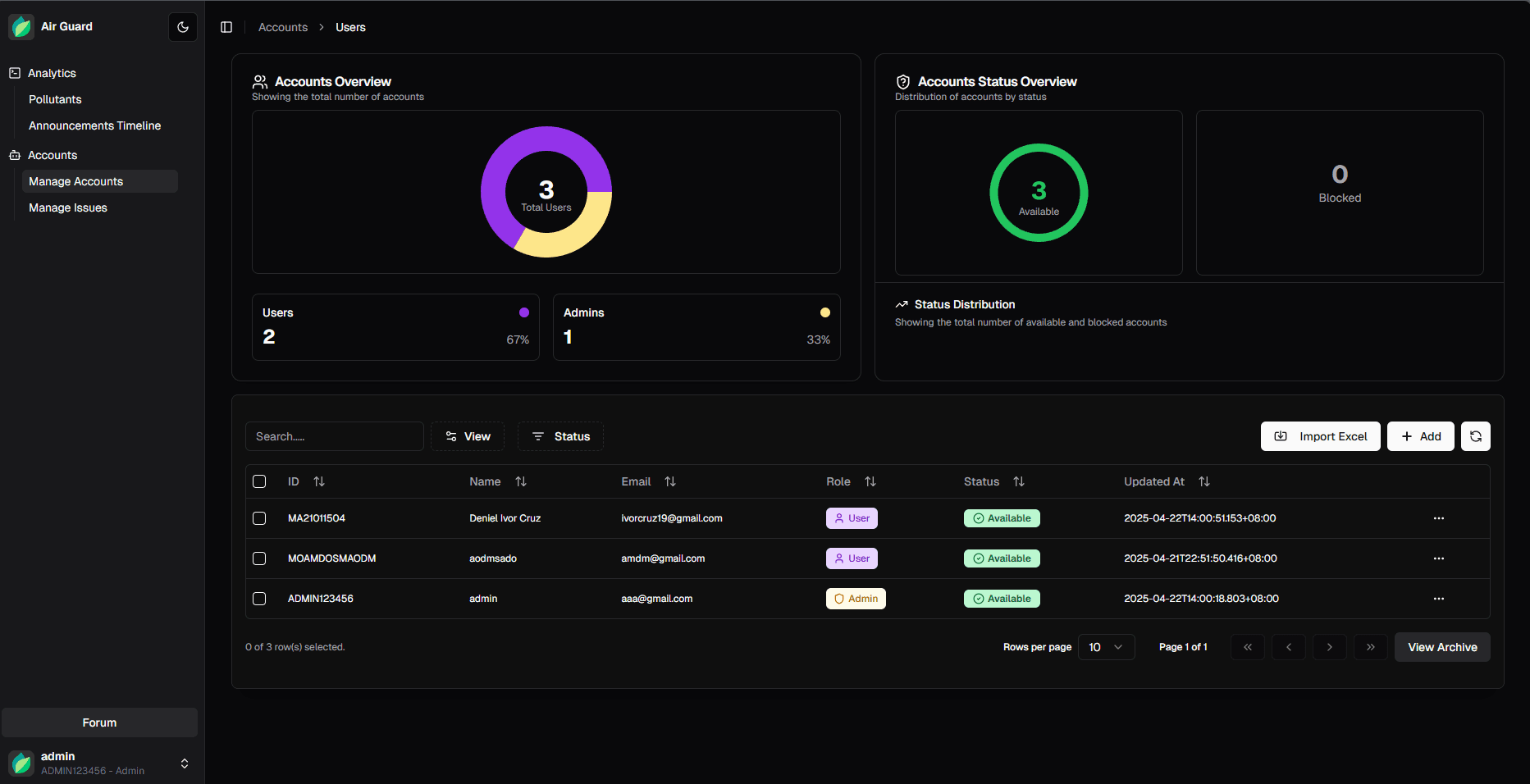
Task: Click User role badge for Deniel Ivor Cruz
Action: [852, 518]
